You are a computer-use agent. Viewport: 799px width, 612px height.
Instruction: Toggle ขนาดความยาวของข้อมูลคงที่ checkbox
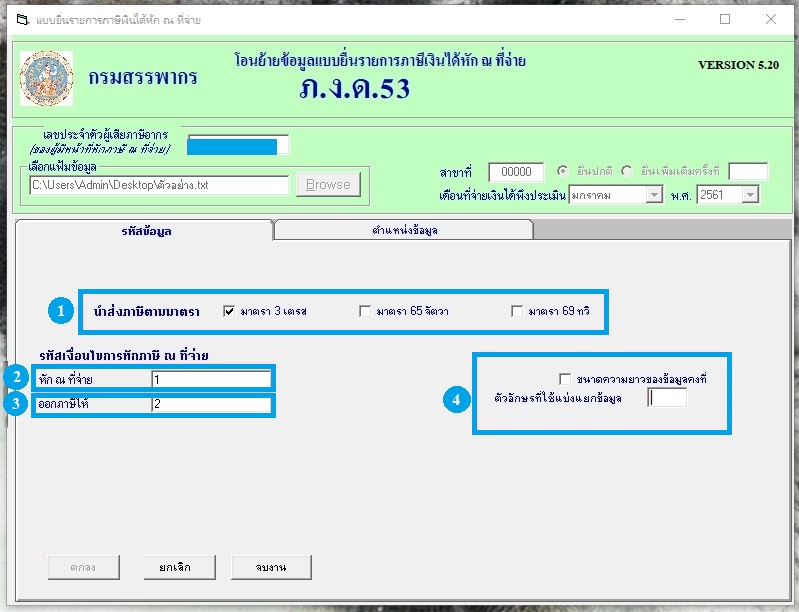point(565,379)
